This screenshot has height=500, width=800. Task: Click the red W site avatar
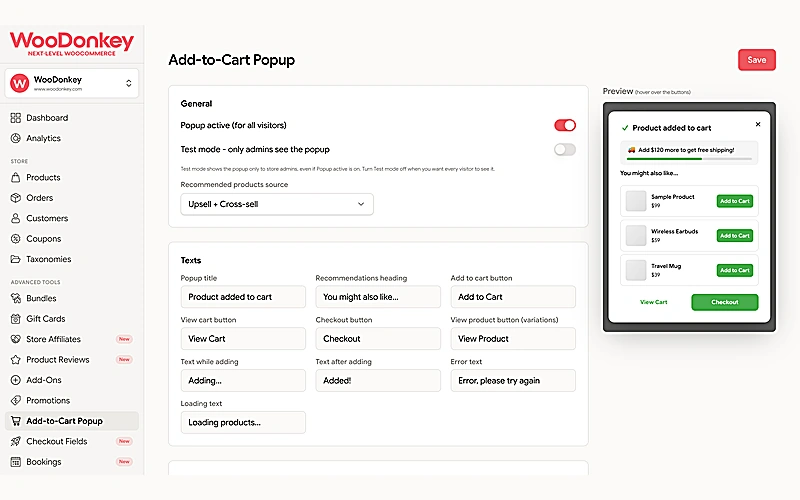pos(19,83)
